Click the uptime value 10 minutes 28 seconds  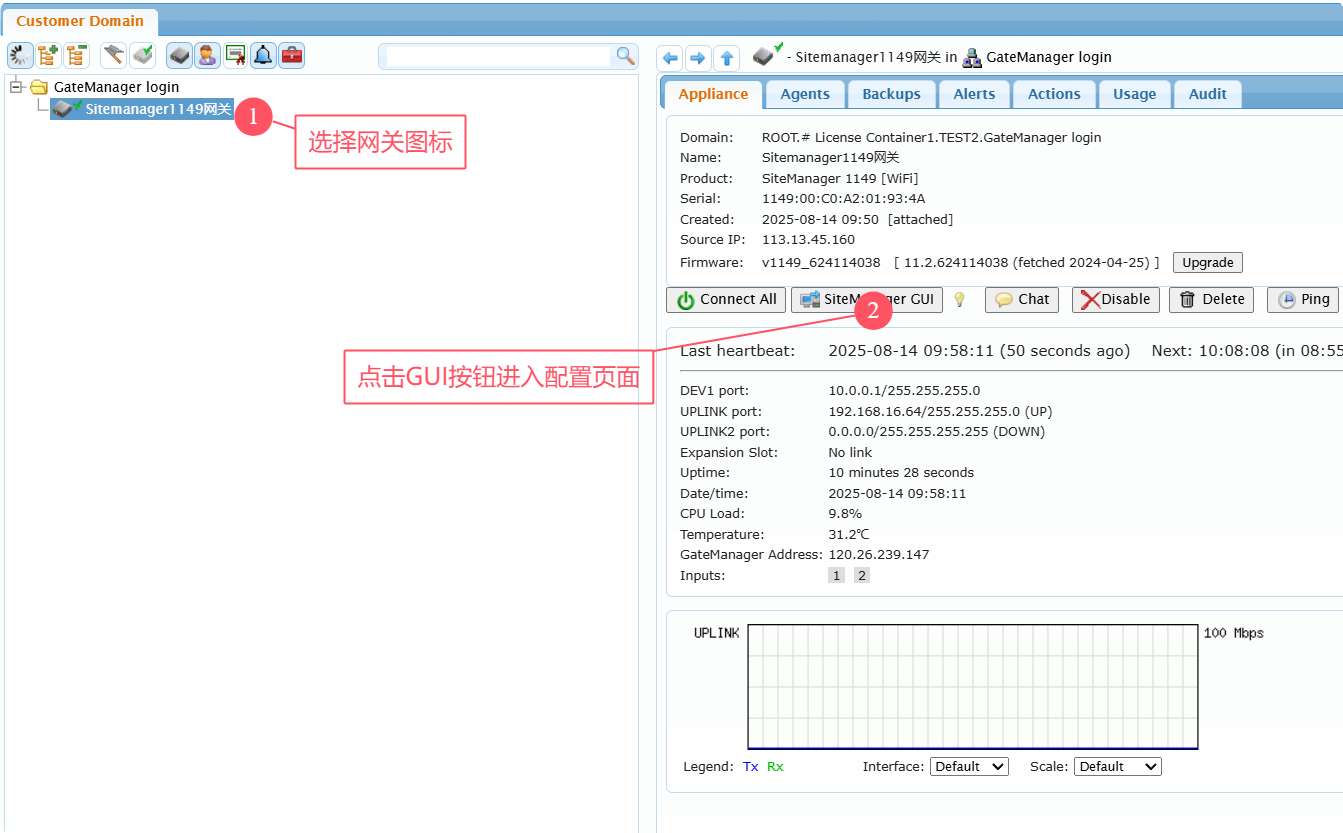(901, 472)
